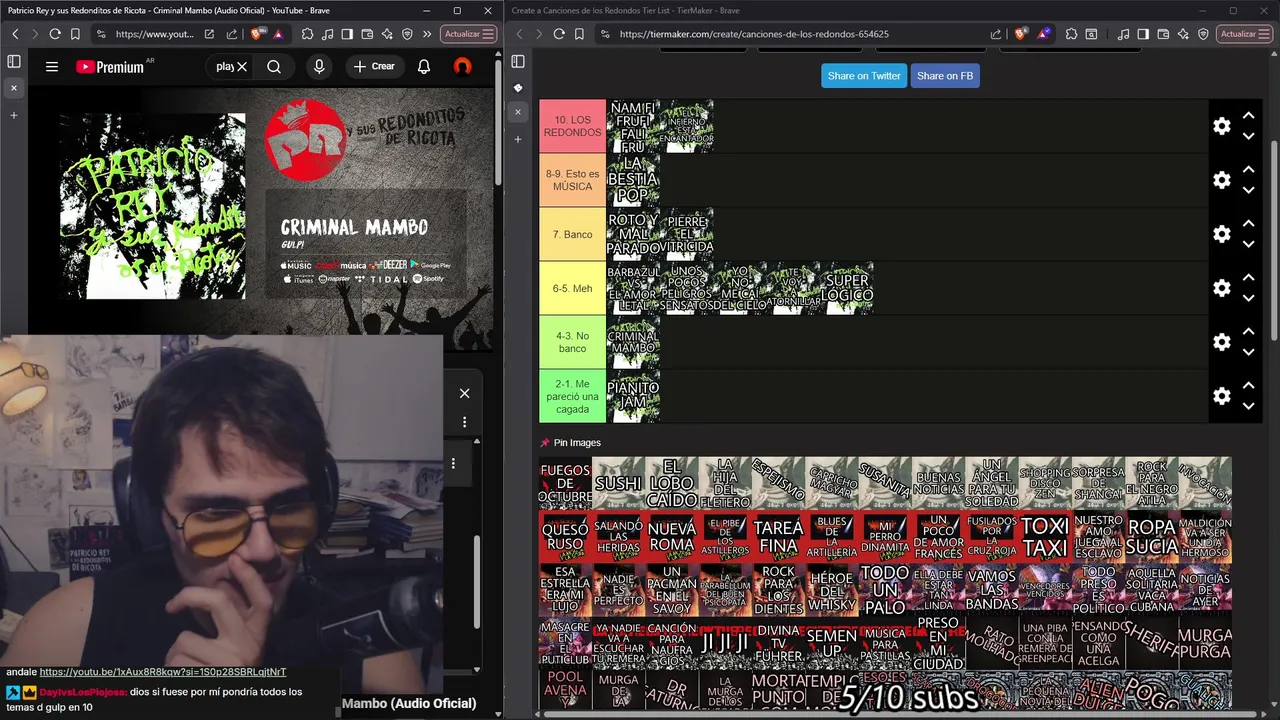Move 7. Banco tier up with chevron
This screenshot has height=720, width=1280.
[1248, 224]
